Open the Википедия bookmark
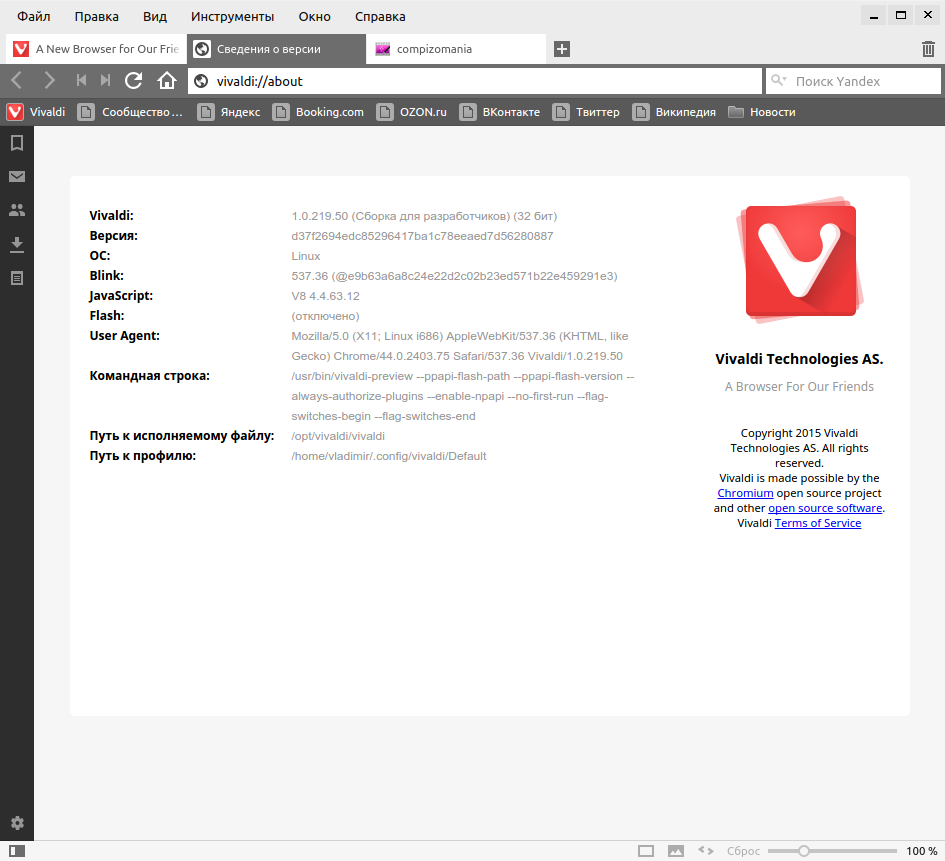Image resolution: width=945 pixels, height=861 pixels. coord(674,112)
